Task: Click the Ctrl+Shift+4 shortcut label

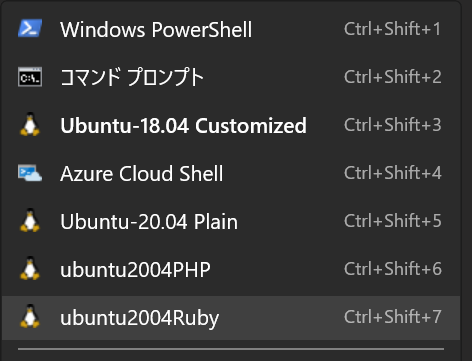Action: click(x=393, y=173)
